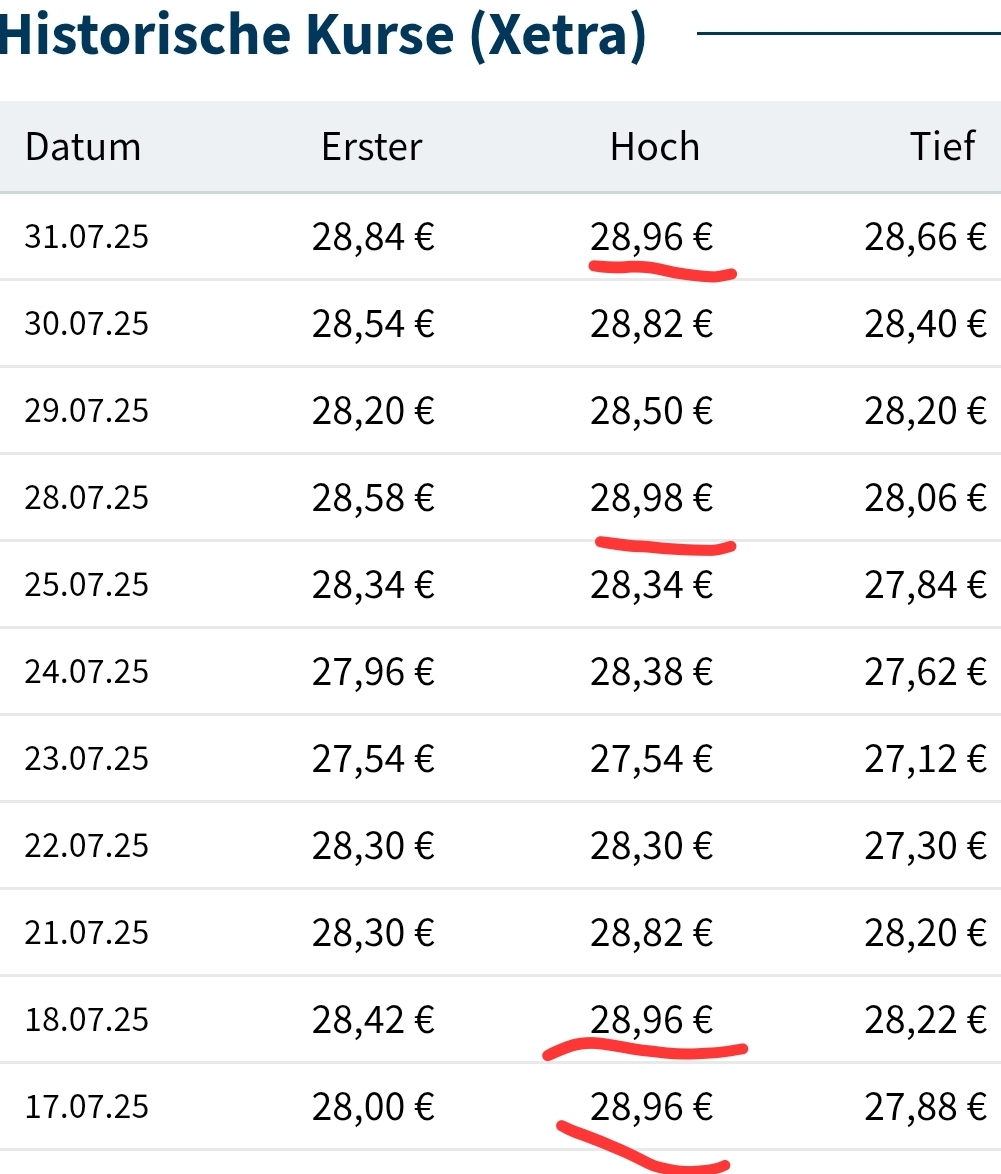Select the date 31.07.25 in the table
1001x1174 pixels.
[x=86, y=237]
